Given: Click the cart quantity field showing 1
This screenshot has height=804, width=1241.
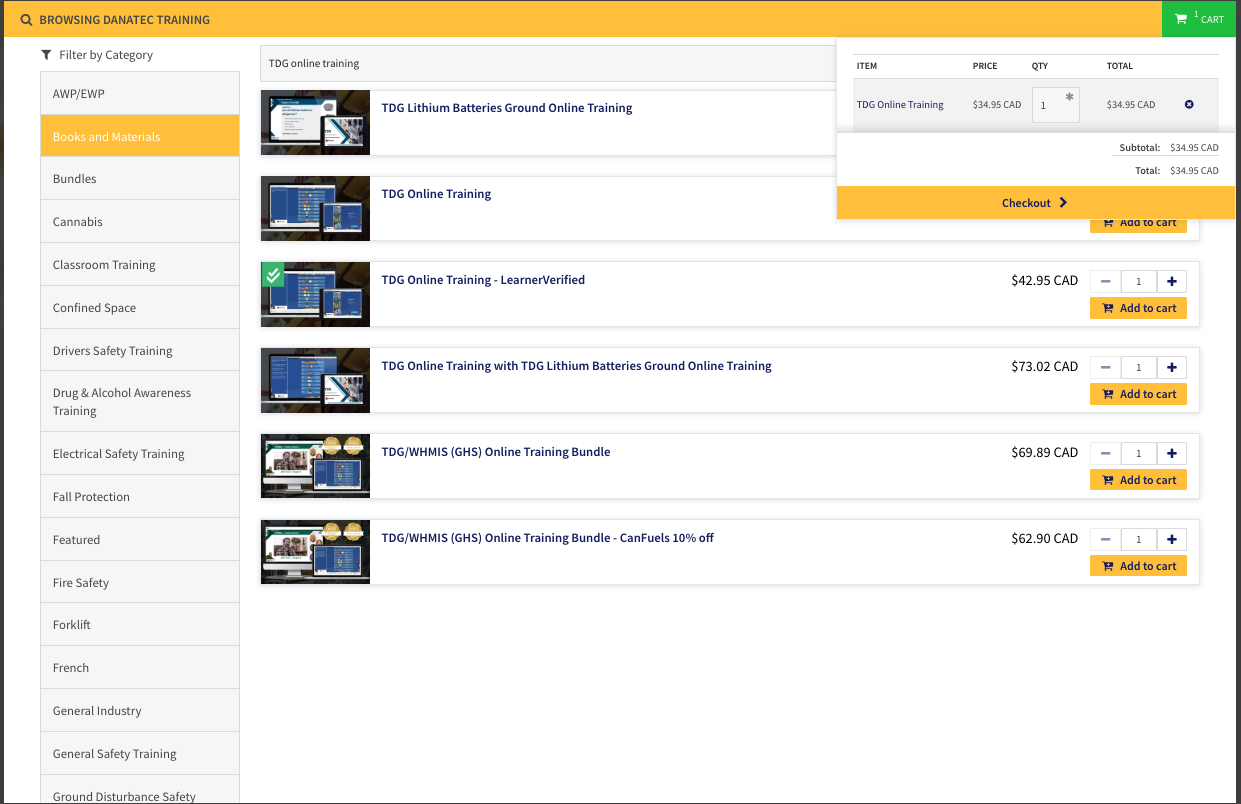Looking at the screenshot, I should pos(1055,104).
